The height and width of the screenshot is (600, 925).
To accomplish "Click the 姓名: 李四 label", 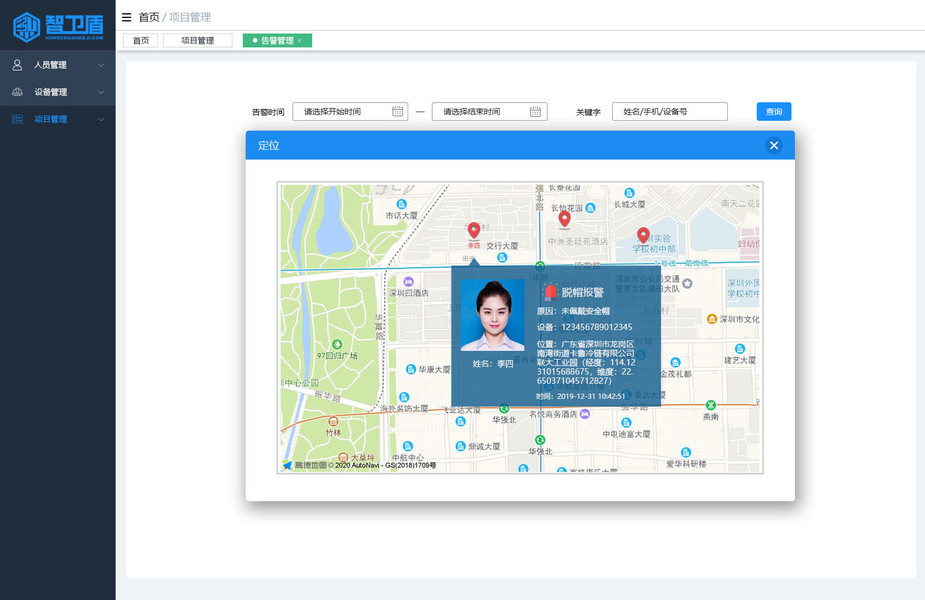I will (493, 363).
